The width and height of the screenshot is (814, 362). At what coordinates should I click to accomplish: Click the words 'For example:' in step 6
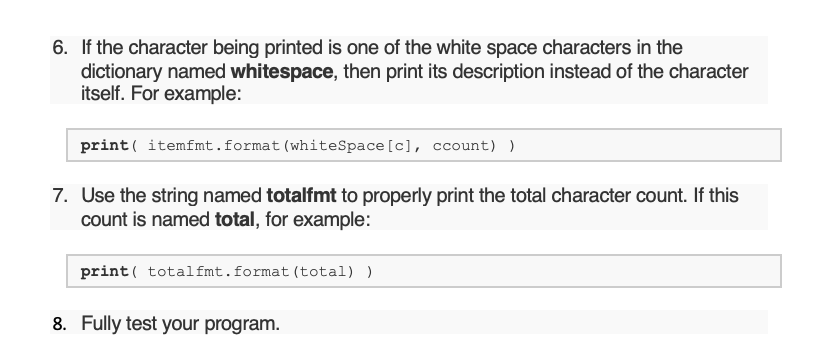point(186,94)
